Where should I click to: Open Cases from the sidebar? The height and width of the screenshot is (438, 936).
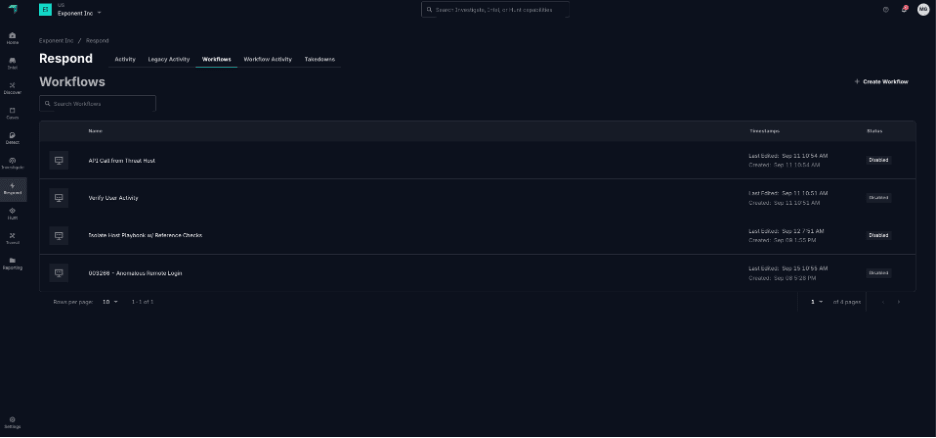(x=13, y=113)
